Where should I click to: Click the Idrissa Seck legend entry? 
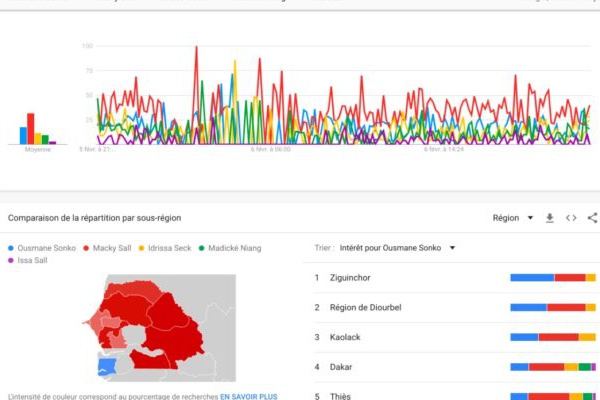pyautogui.click(x=165, y=248)
